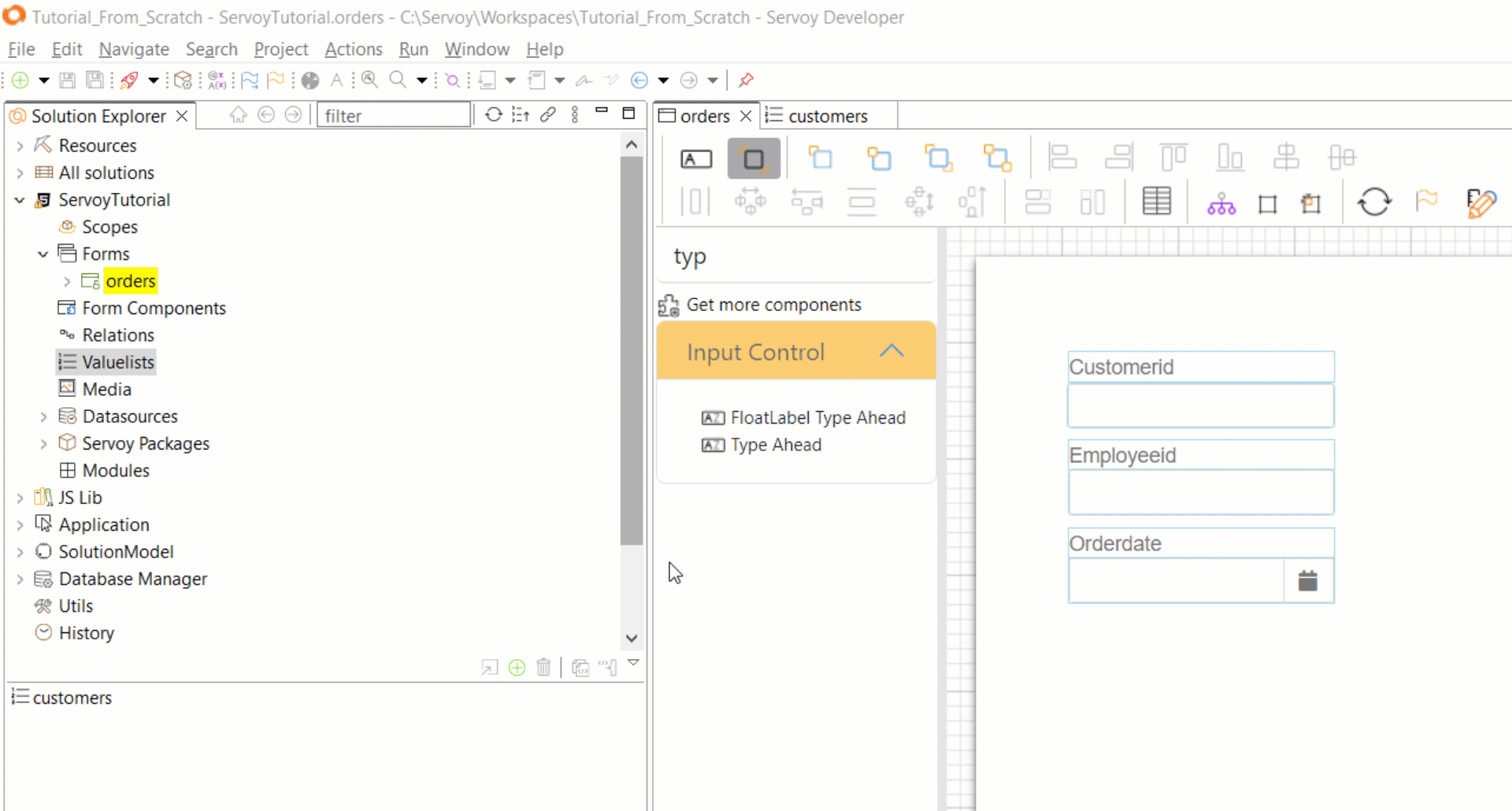Click the refresh icon in form editor toolbar
The width and height of the screenshot is (1512, 811).
[x=1373, y=202]
